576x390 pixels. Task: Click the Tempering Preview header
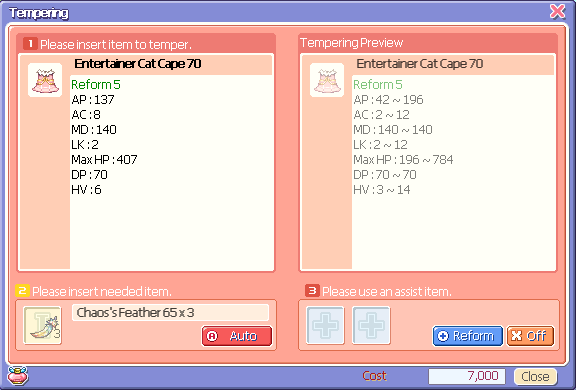(352, 43)
